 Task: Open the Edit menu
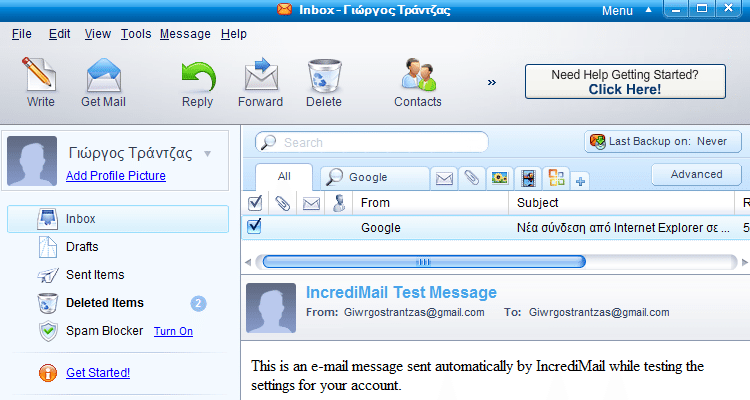[x=59, y=34]
